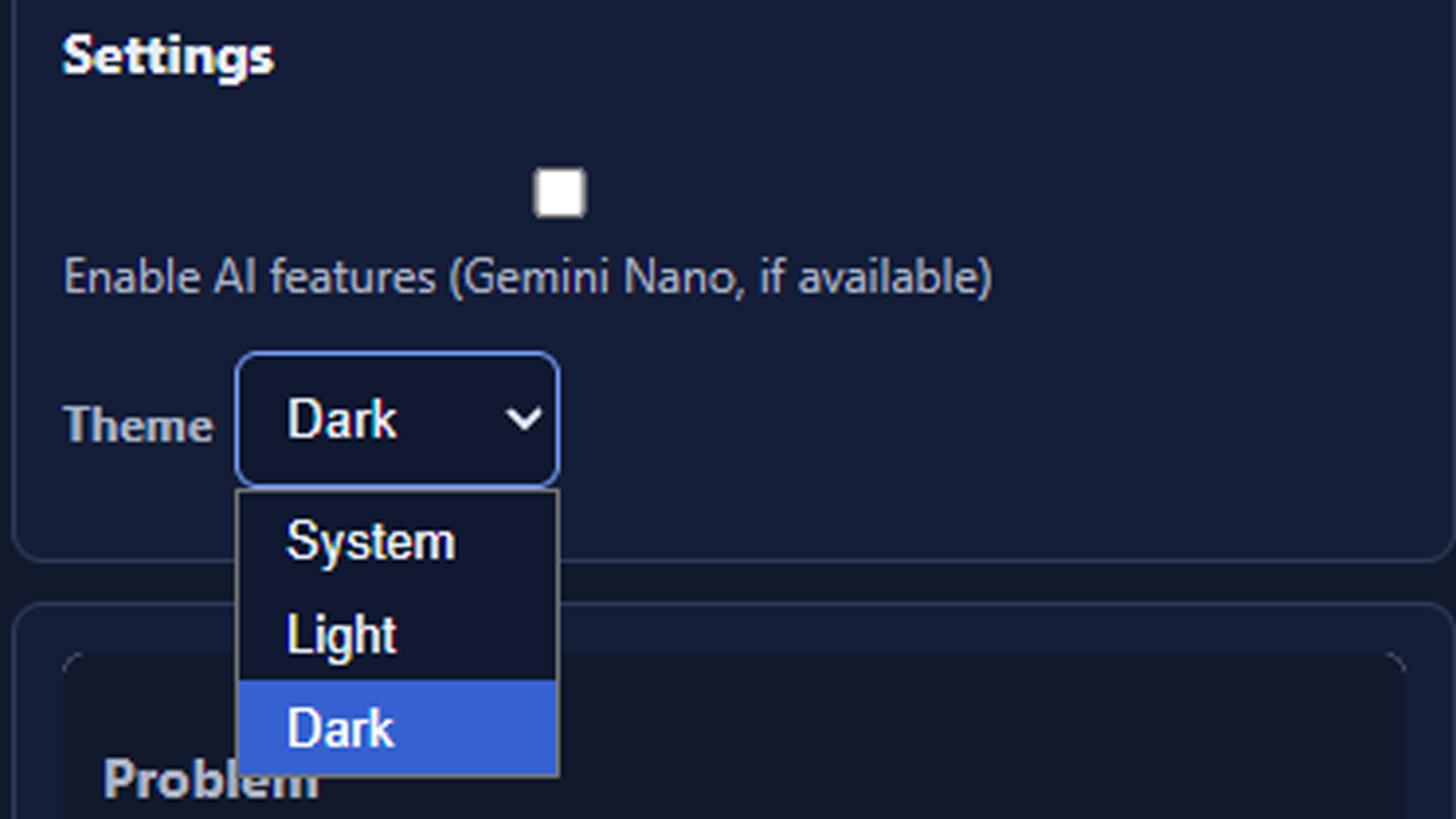Click the 'Enable AI features' label text

click(x=249, y=276)
